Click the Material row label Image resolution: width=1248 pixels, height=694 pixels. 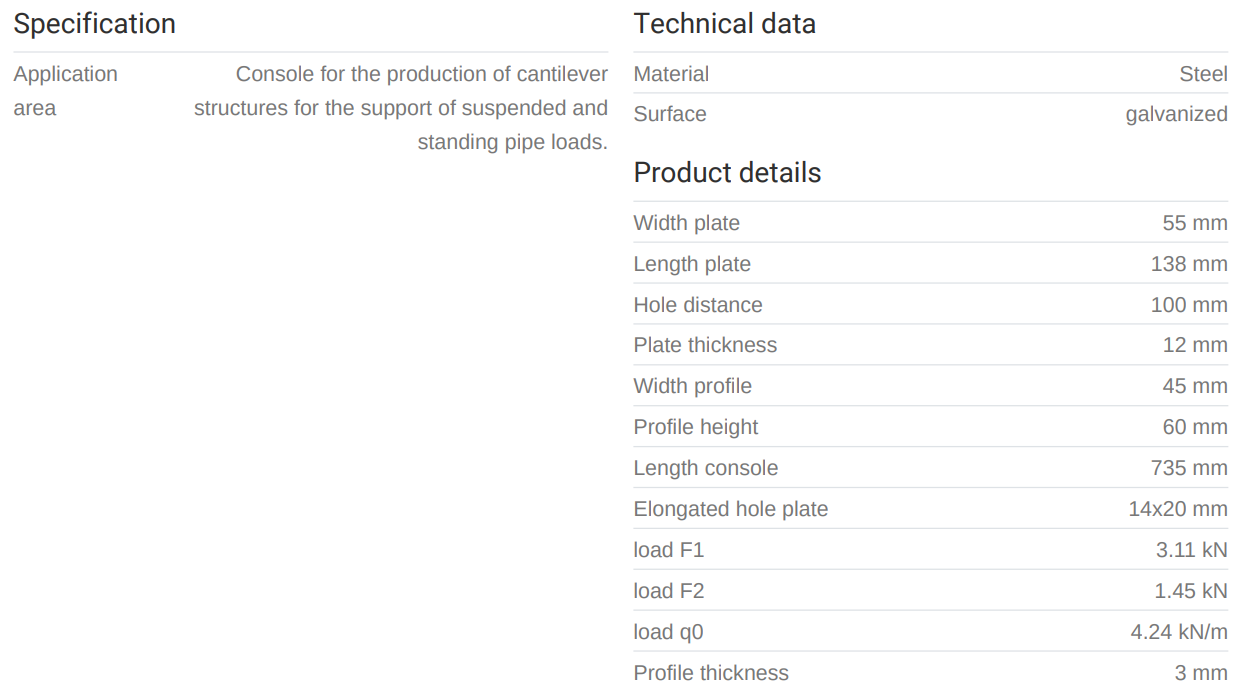pos(671,74)
